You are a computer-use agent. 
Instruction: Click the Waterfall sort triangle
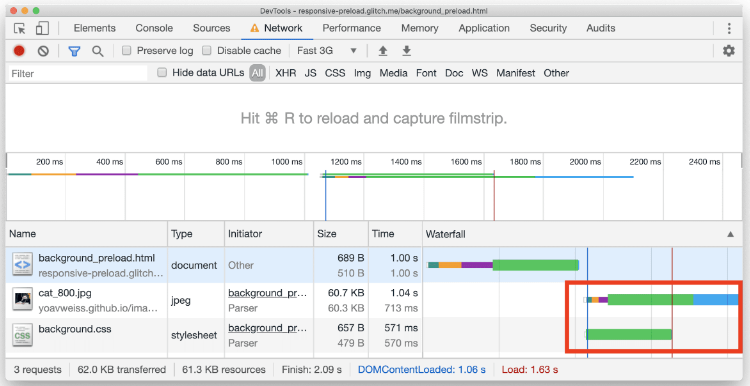click(730, 234)
